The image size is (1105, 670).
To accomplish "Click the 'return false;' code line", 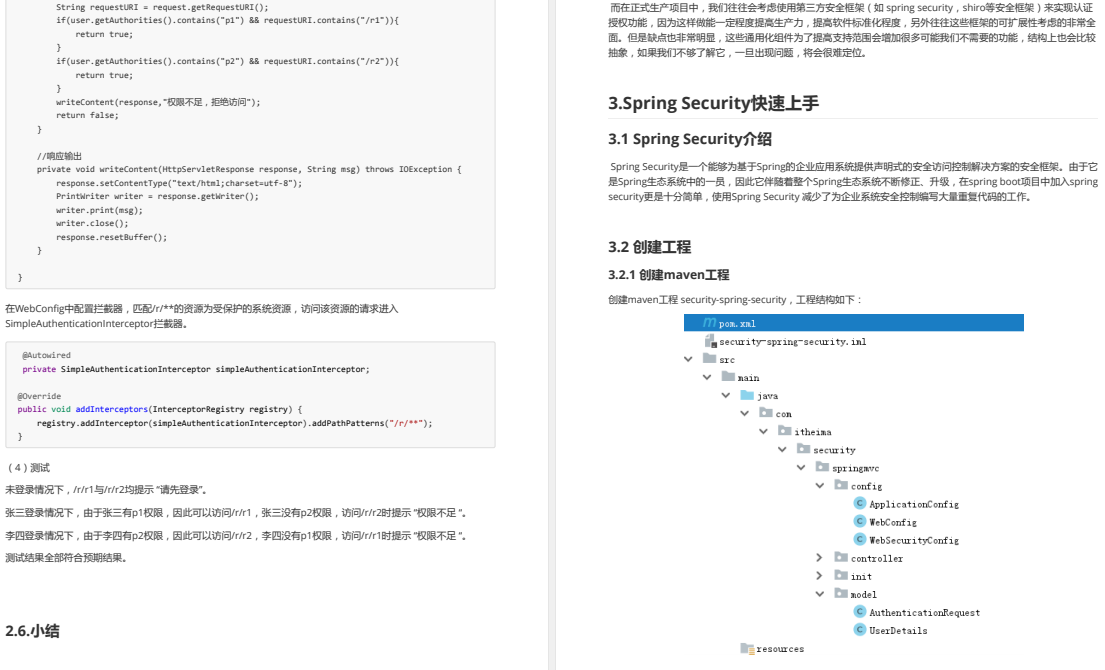I will 87,115.
